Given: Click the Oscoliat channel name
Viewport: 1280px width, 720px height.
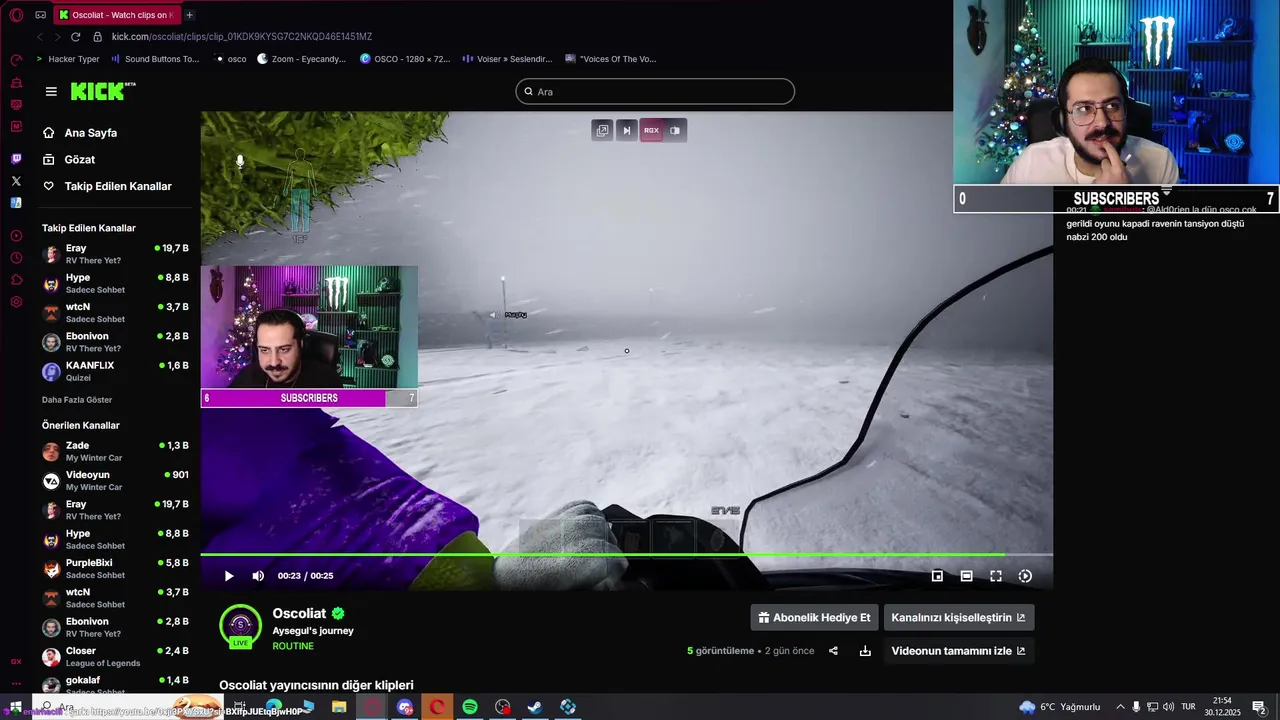Looking at the screenshot, I should coord(299,613).
